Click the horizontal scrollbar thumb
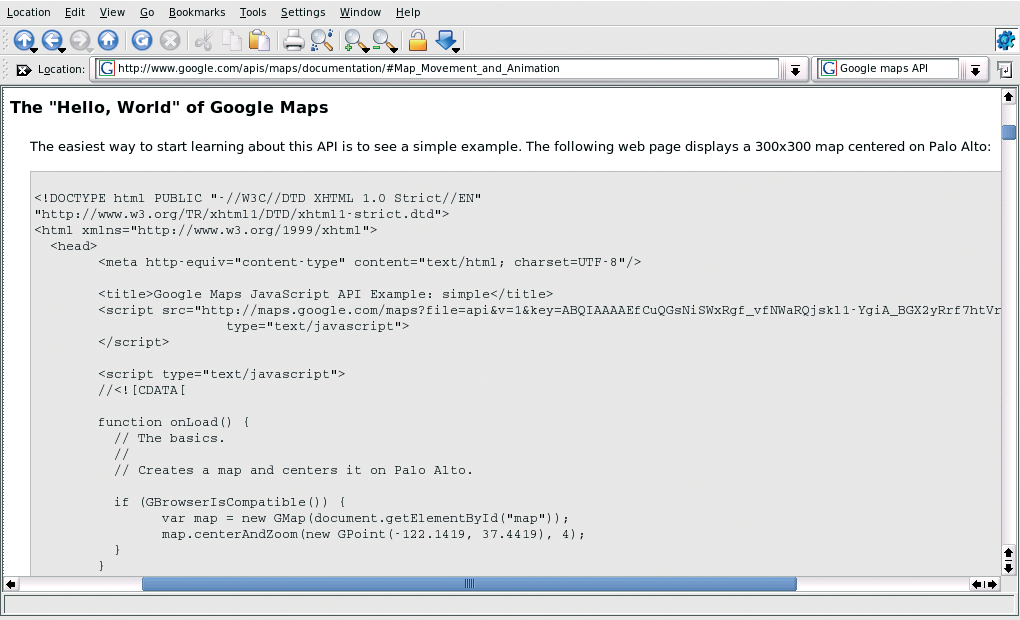This screenshot has height=620, width=1020. [x=469, y=584]
